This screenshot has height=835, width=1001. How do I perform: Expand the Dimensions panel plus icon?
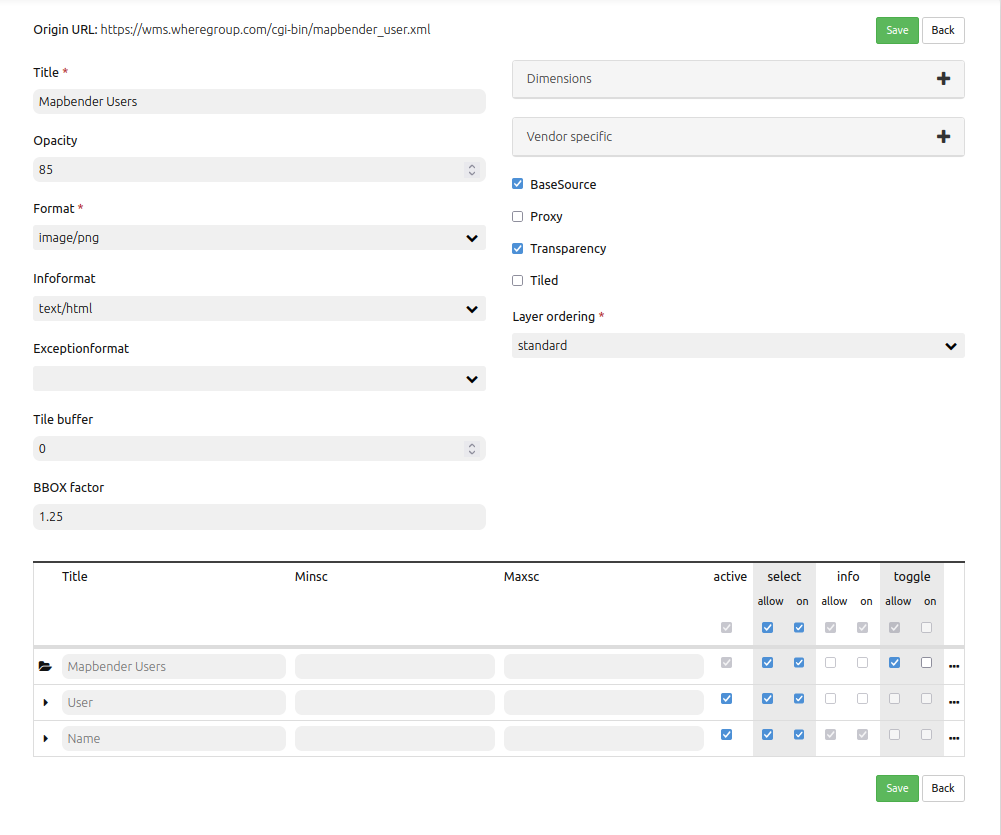click(943, 79)
